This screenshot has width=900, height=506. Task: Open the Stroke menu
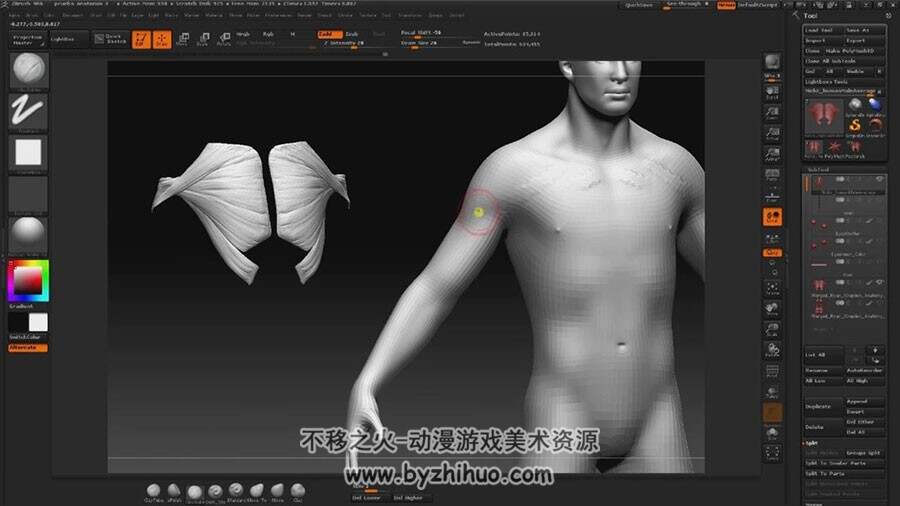pyautogui.click(x=346, y=15)
